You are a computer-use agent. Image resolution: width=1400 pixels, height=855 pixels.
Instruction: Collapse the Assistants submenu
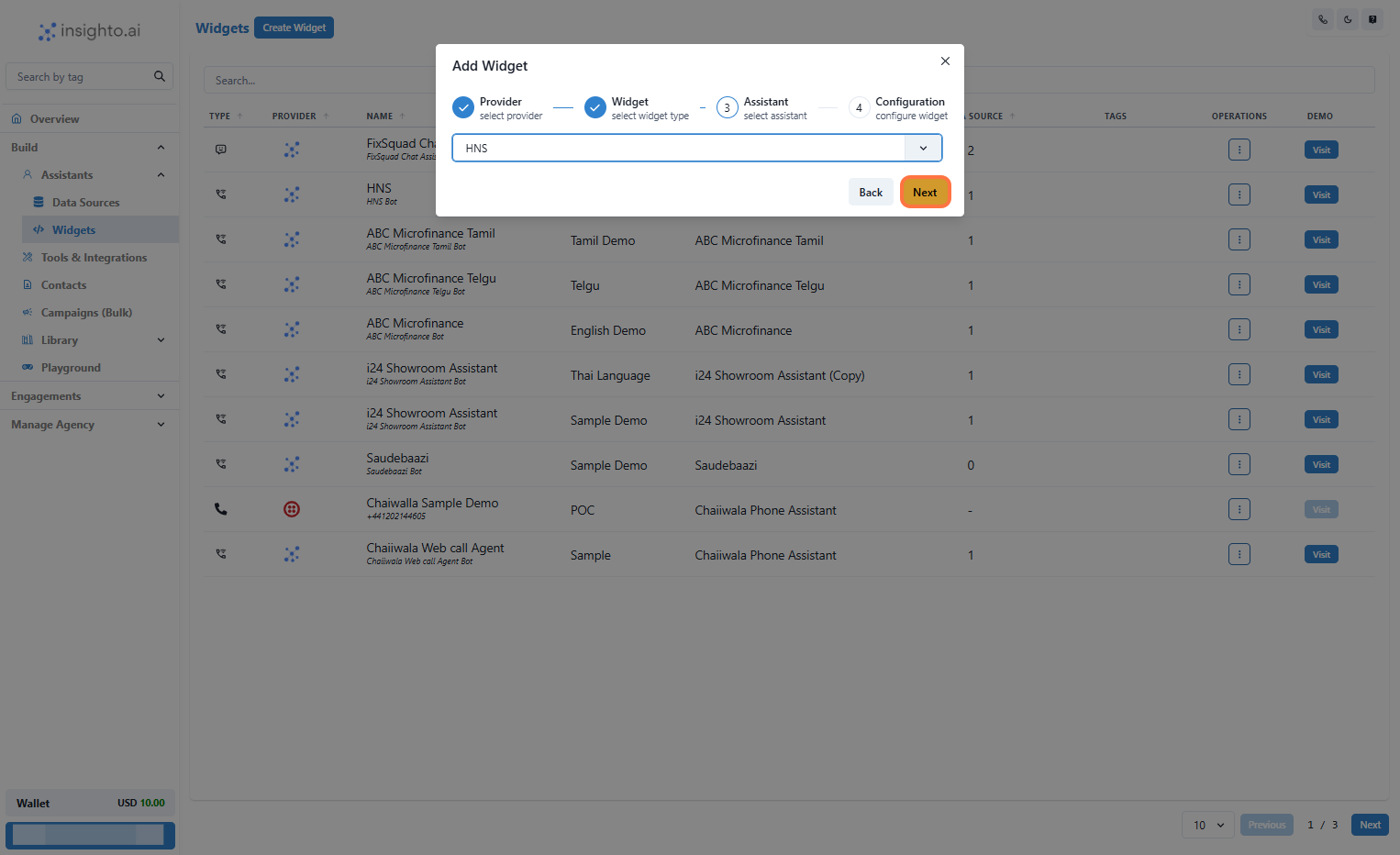pos(161,175)
